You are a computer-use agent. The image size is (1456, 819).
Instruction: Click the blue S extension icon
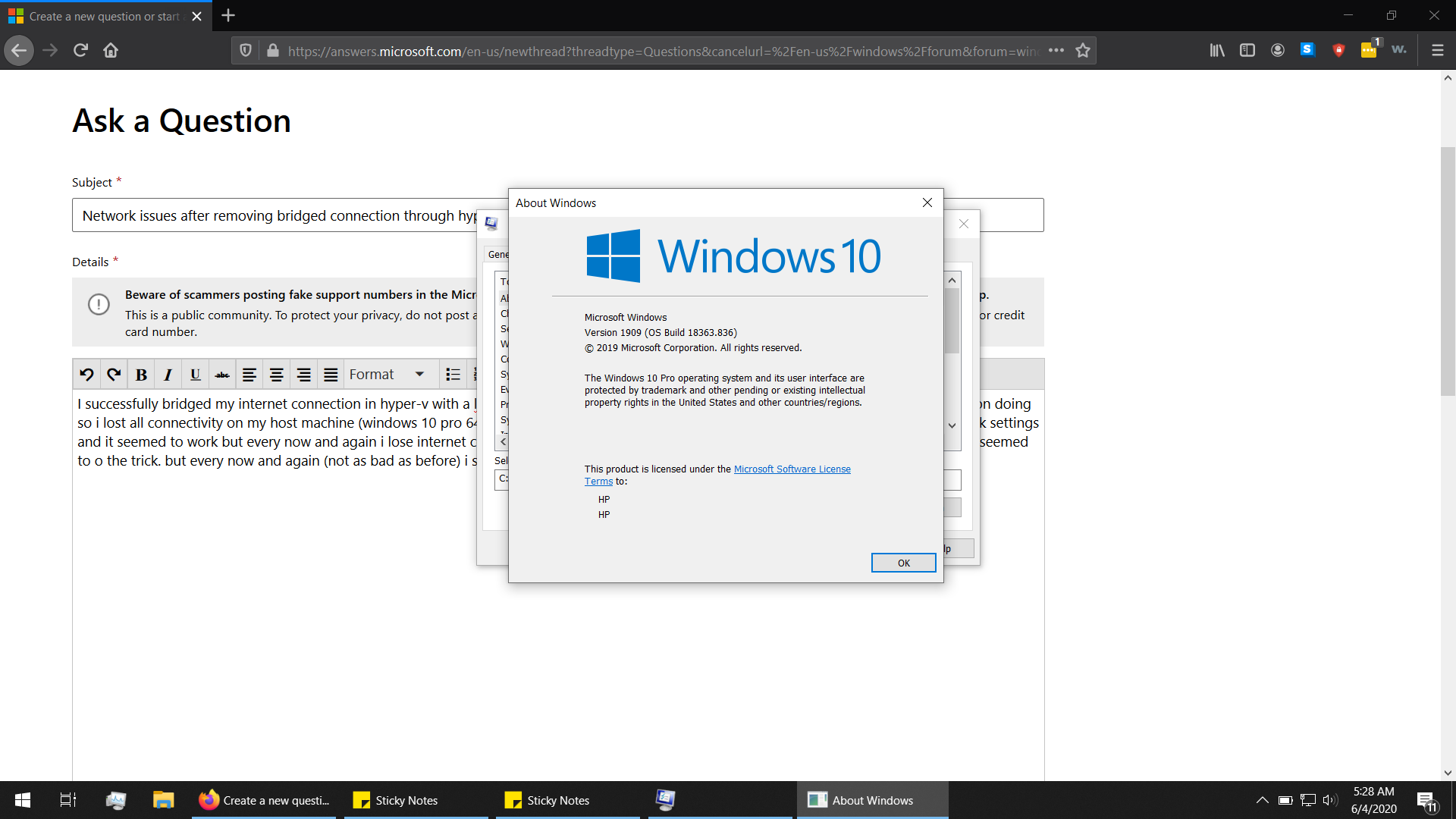1307,49
